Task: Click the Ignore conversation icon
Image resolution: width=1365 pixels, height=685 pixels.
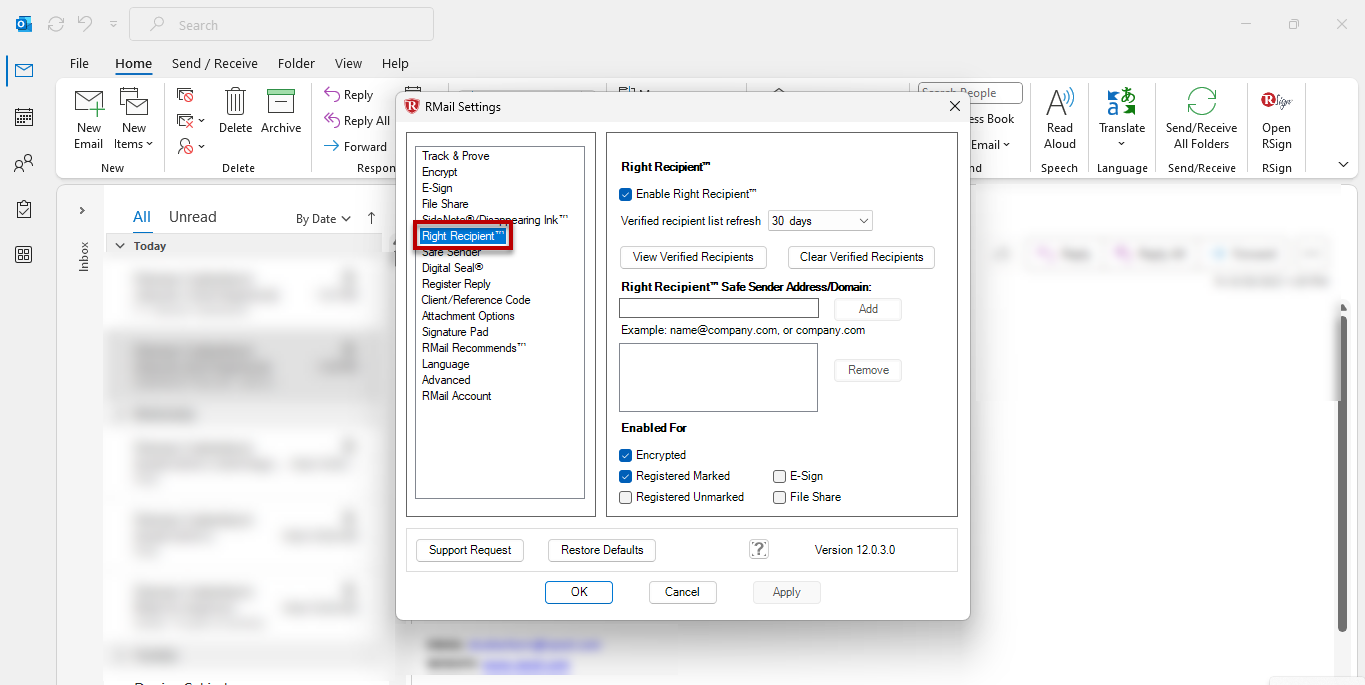Action: click(x=185, y=95)
